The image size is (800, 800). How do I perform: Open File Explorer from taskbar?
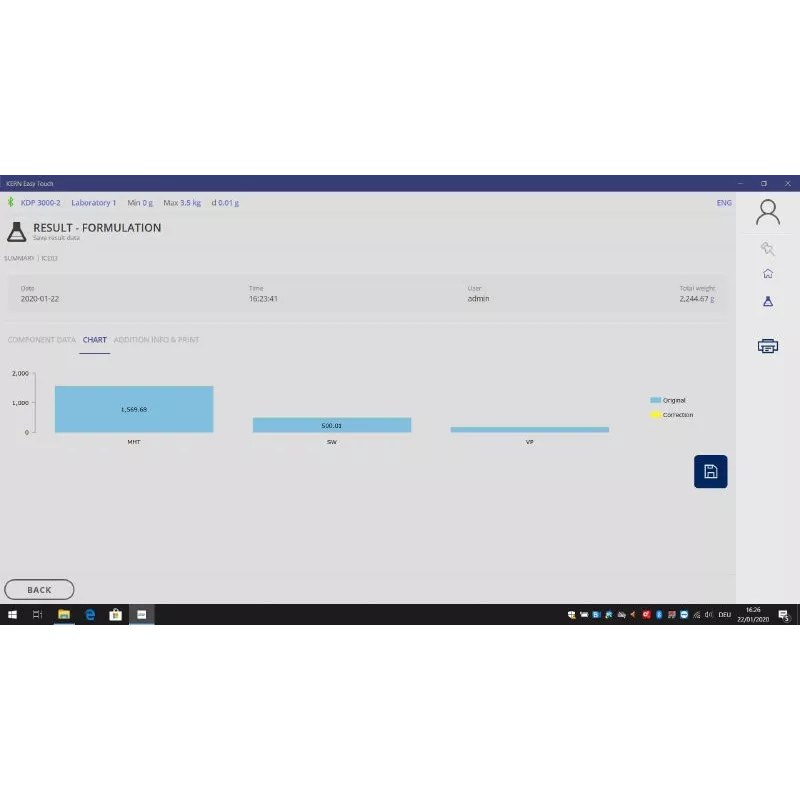63,615
